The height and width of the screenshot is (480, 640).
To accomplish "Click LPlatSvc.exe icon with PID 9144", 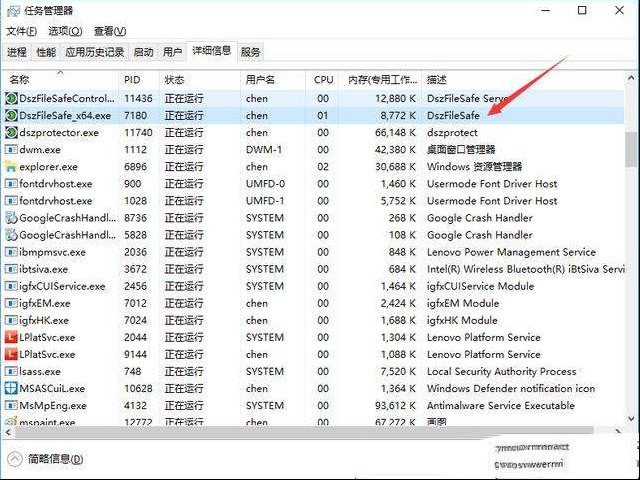I will [x=11, y=354].
